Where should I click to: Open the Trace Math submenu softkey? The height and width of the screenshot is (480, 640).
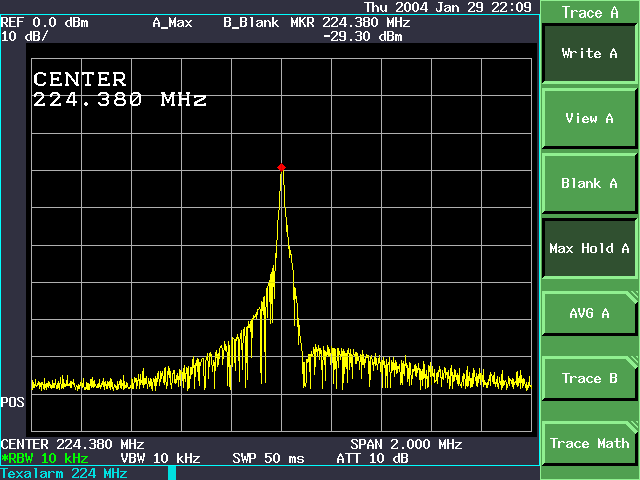[x=589, y=443]
